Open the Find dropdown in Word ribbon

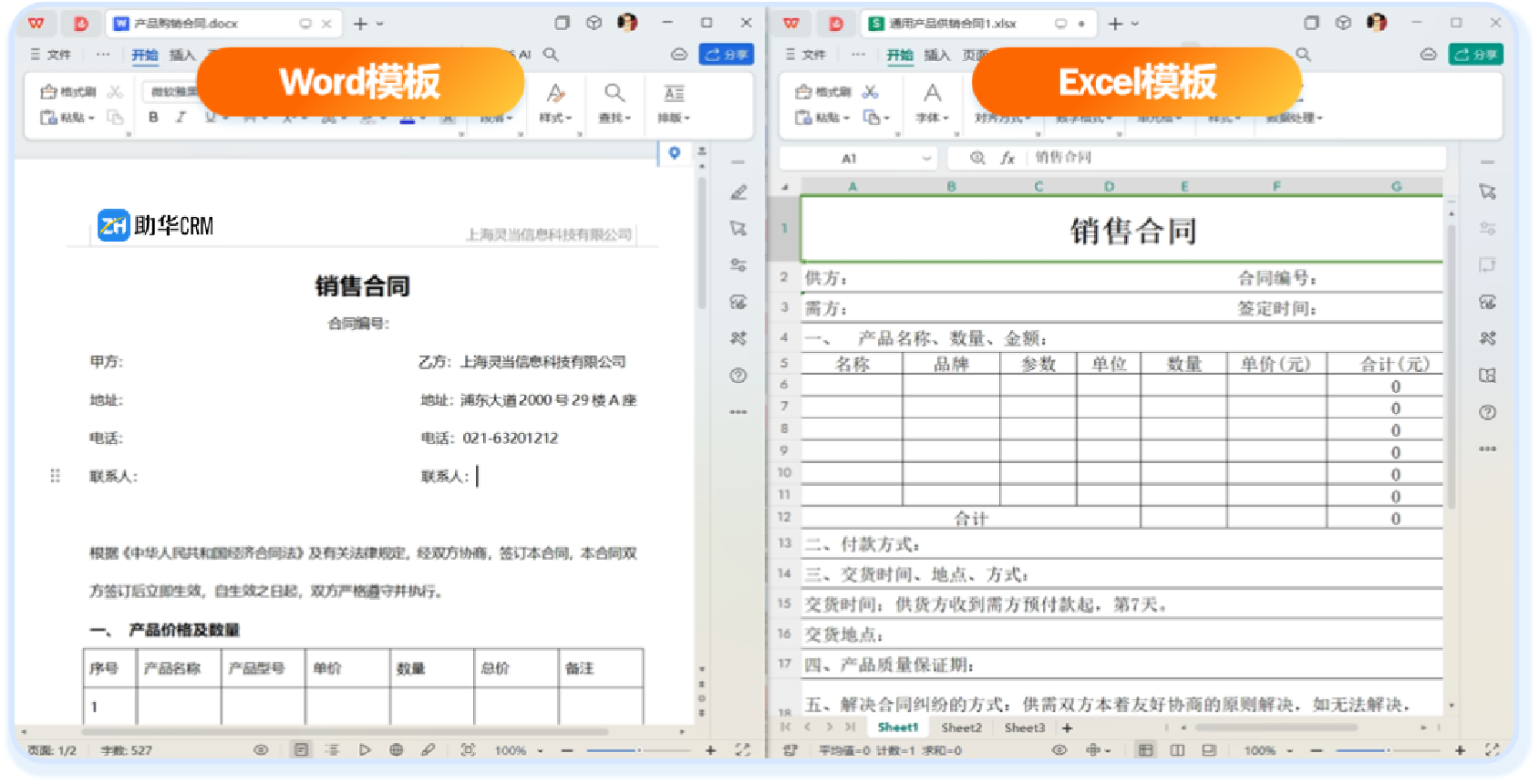click(x=615, y=118)
